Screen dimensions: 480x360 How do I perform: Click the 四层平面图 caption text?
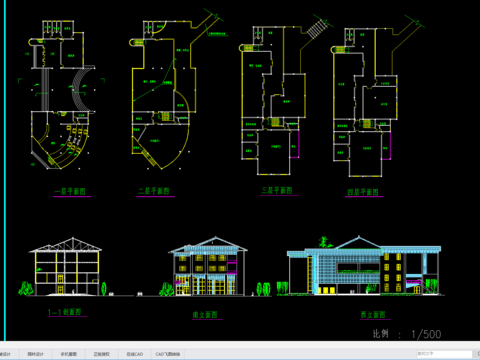(x=363, y=192)
